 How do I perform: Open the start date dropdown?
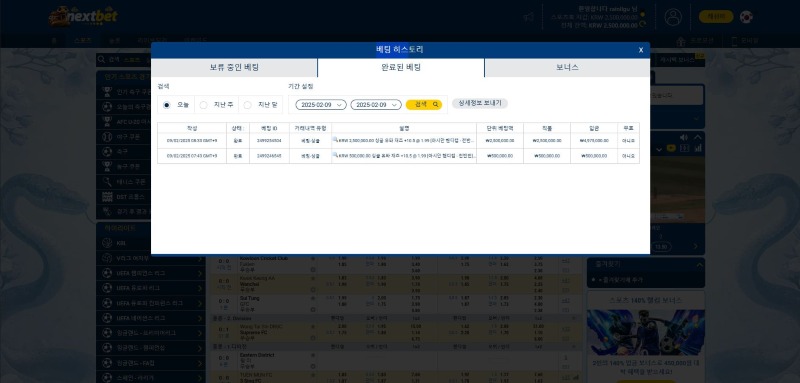[x=321, y=105]
